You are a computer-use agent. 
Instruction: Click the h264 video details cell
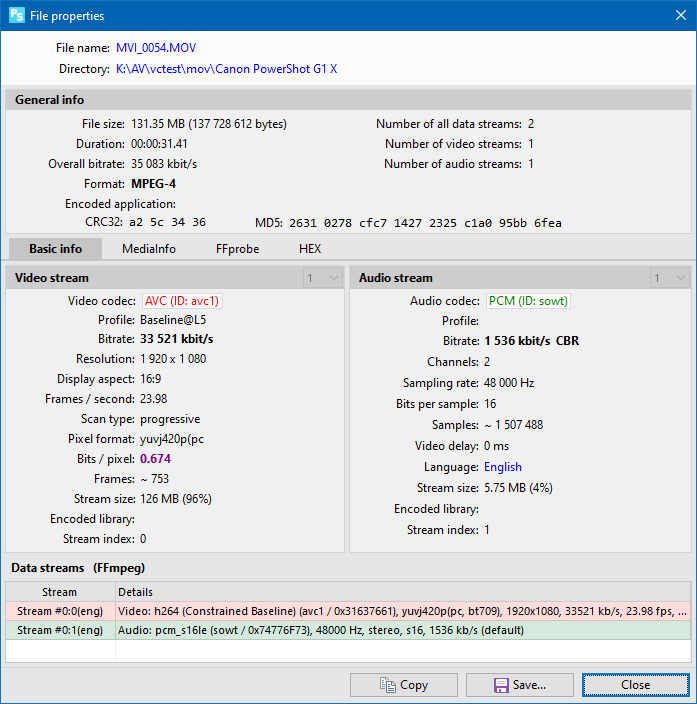pos(402,611)
